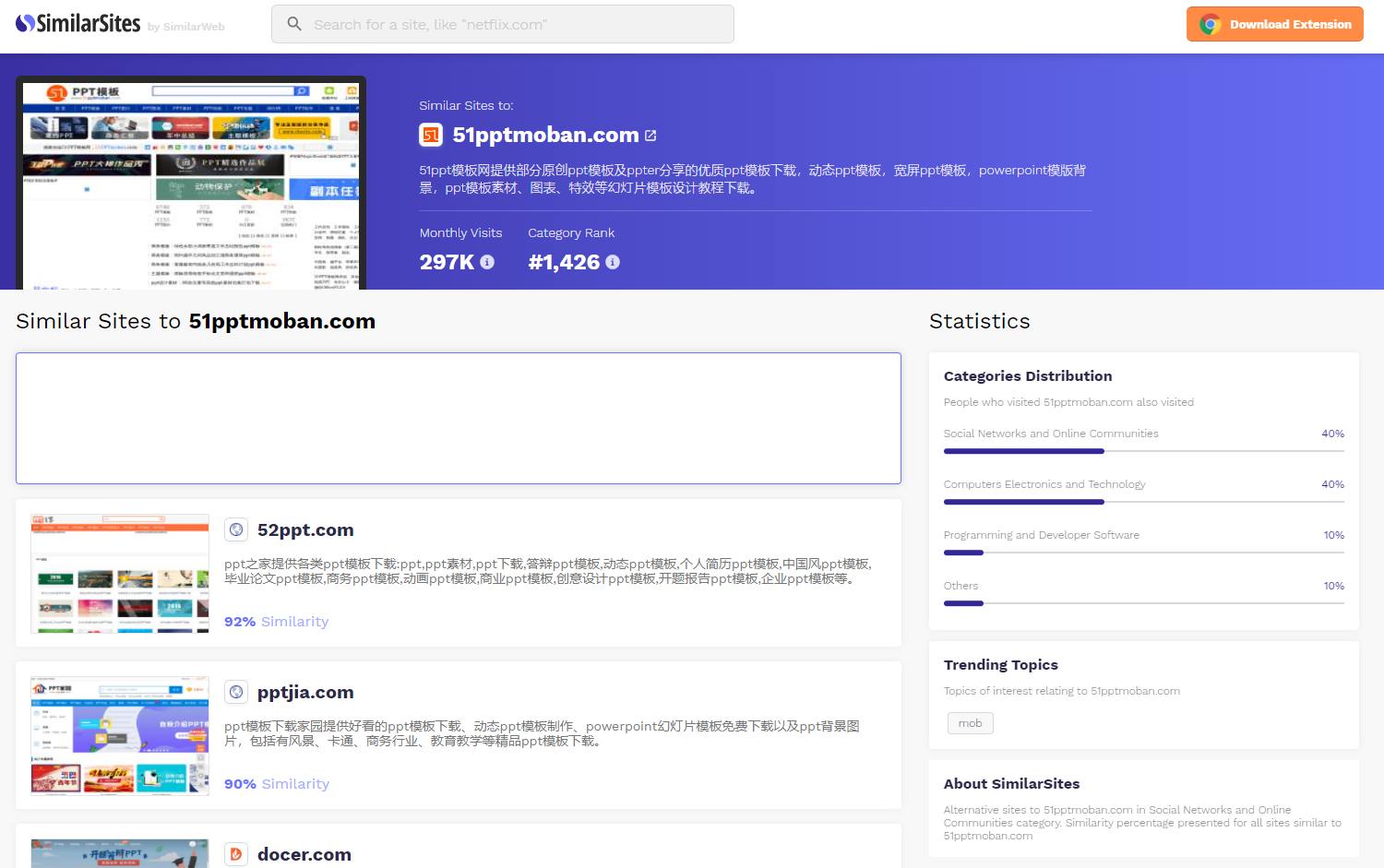Click the Social Networks category progress bar
This screenshot has width=1384, height=868.
click(x=1144, y=451)
